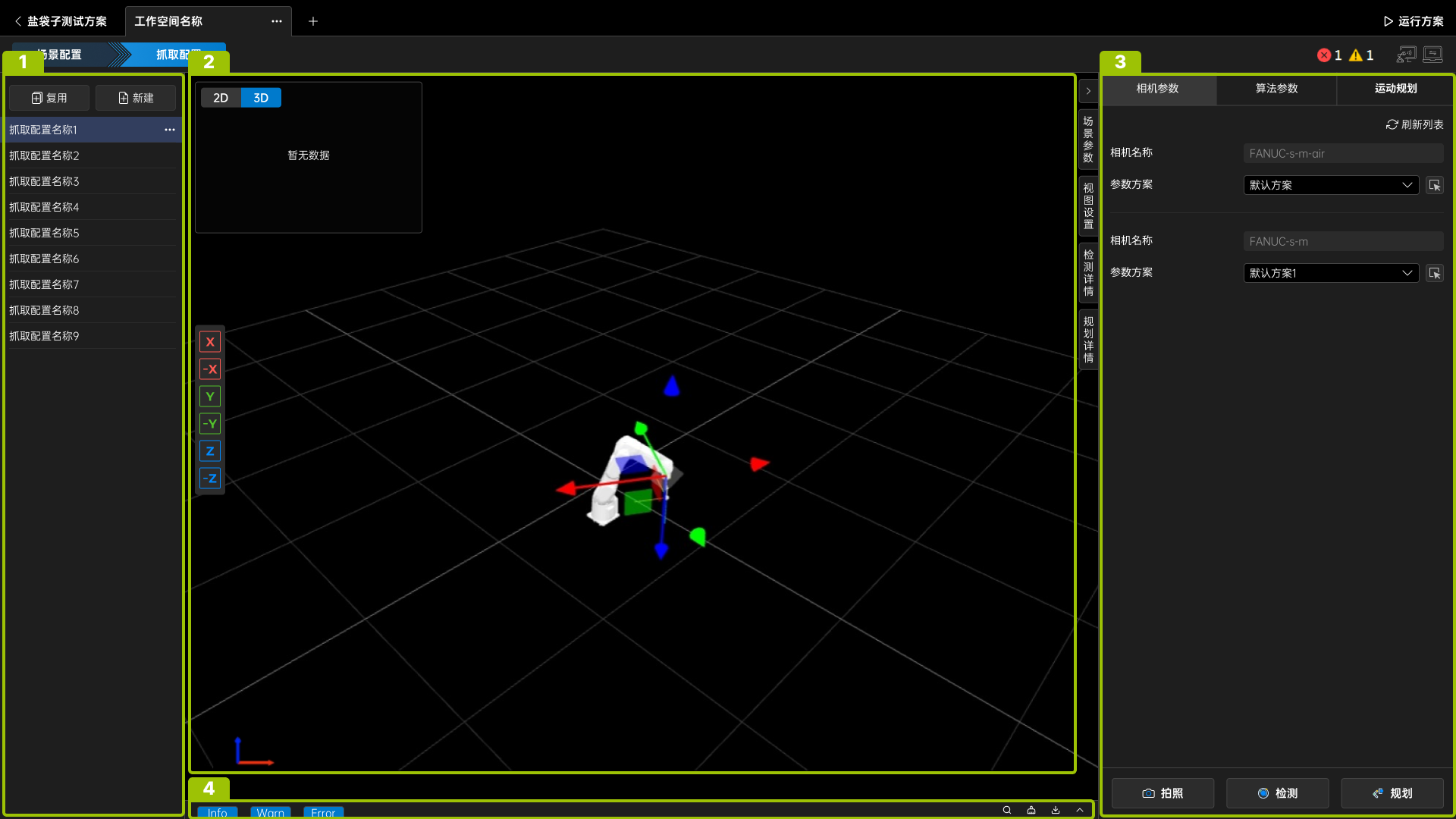
Task: Click the blue Z-axis gizmo arrow on top
Action: click(672, 385)
